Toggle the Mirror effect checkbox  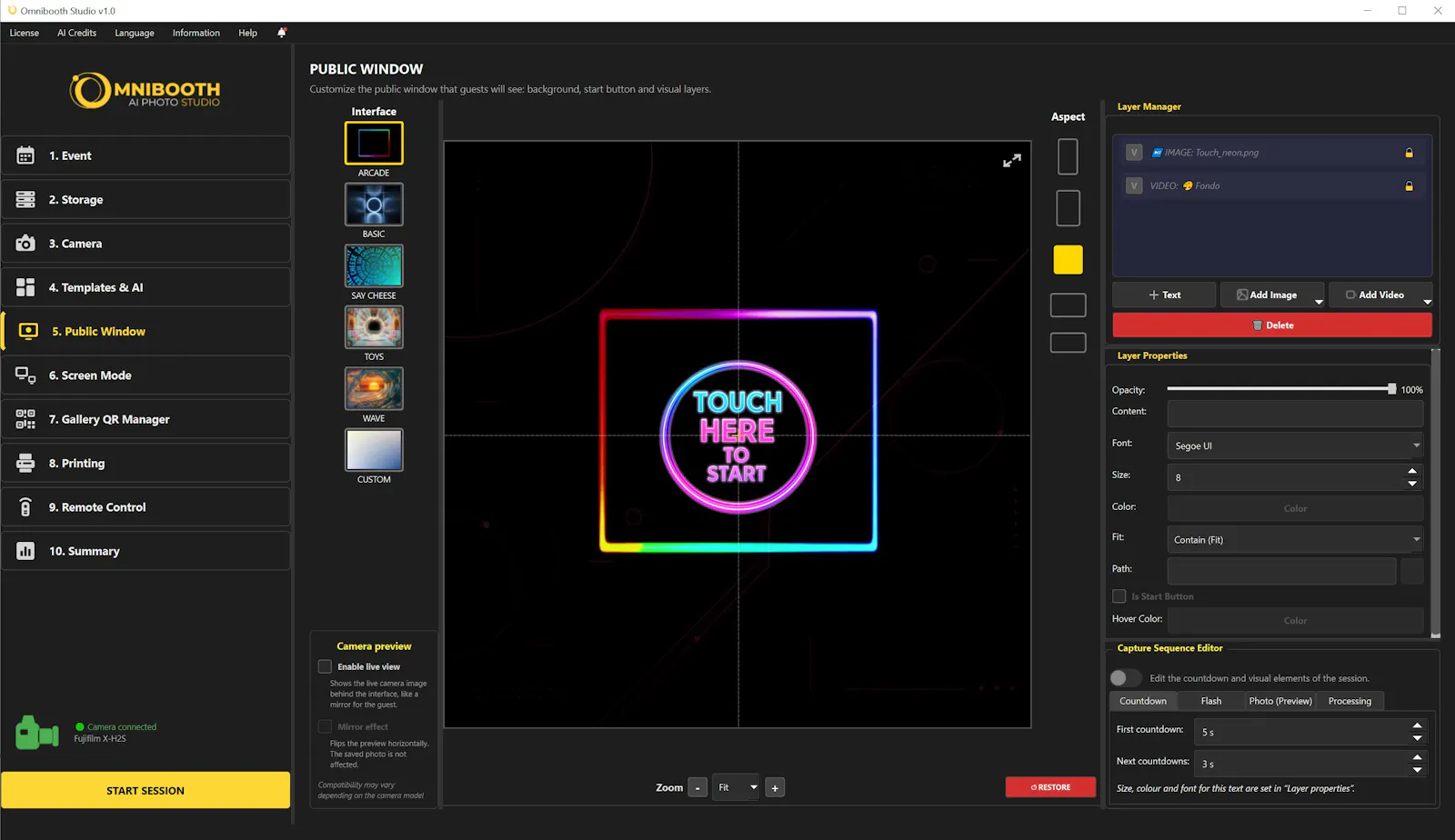pos(325,726)
